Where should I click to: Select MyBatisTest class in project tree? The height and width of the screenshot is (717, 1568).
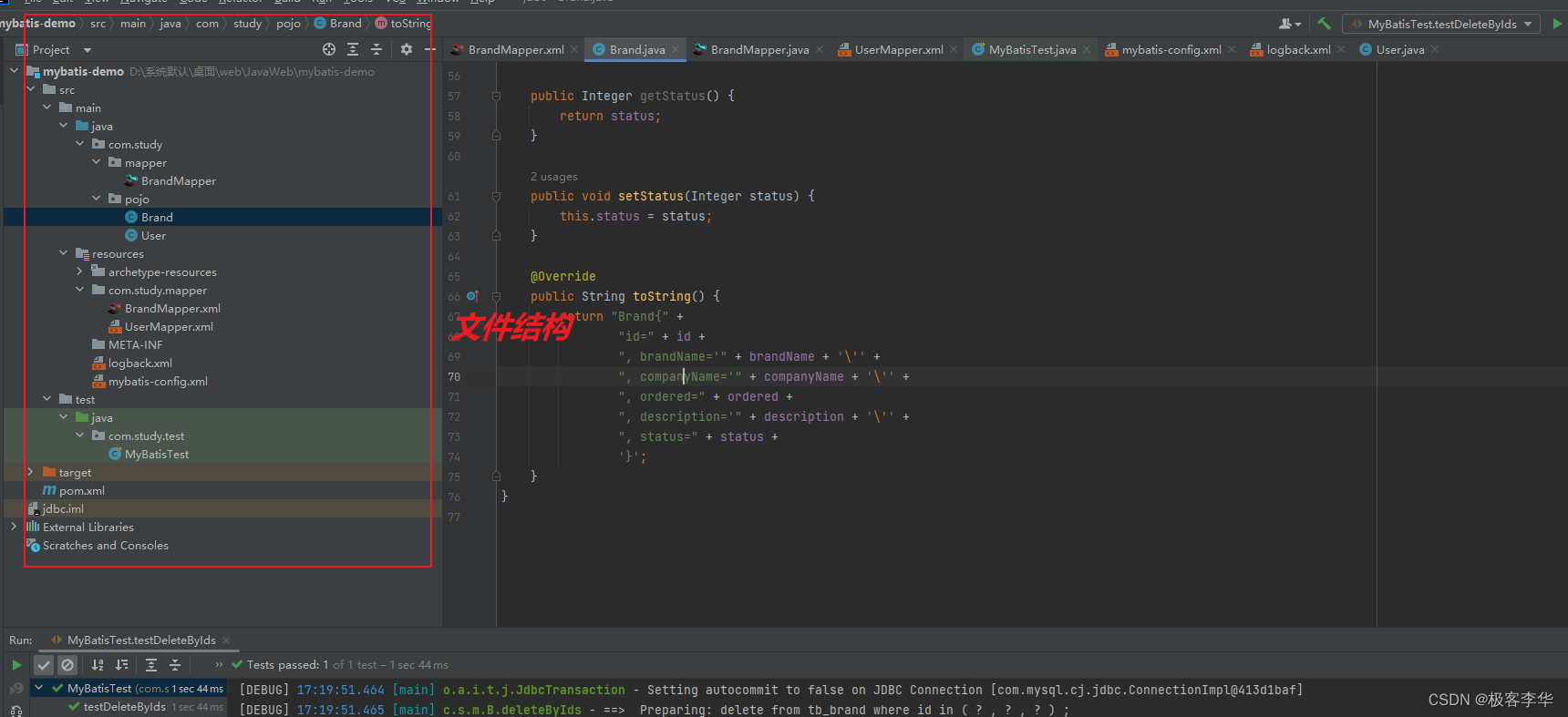tap(157, 454)
